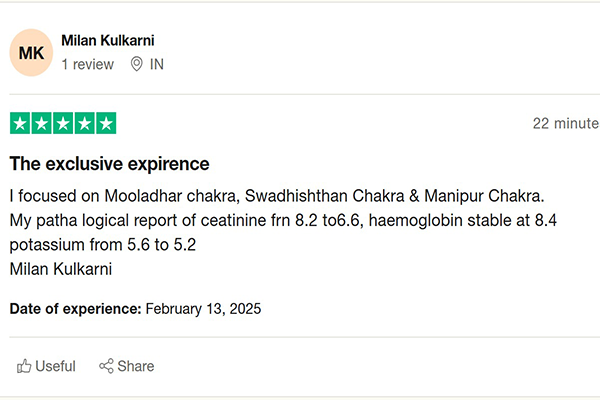Click the thumbs-up Useful icon
Viewport: 600px width, 400px height.
tap(23, 366)
